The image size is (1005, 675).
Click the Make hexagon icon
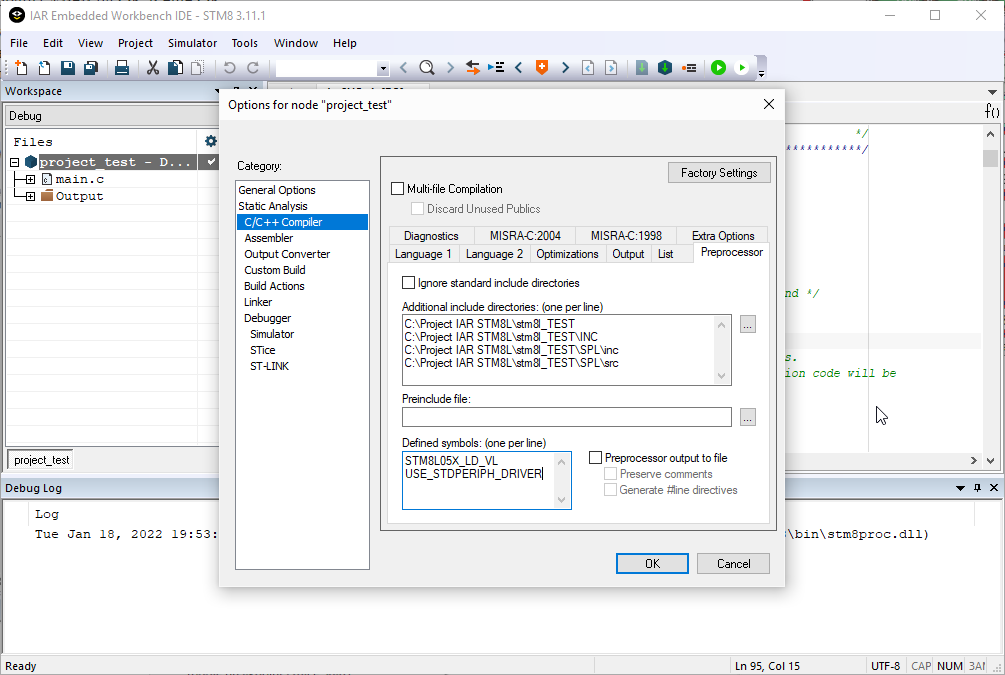665,67
